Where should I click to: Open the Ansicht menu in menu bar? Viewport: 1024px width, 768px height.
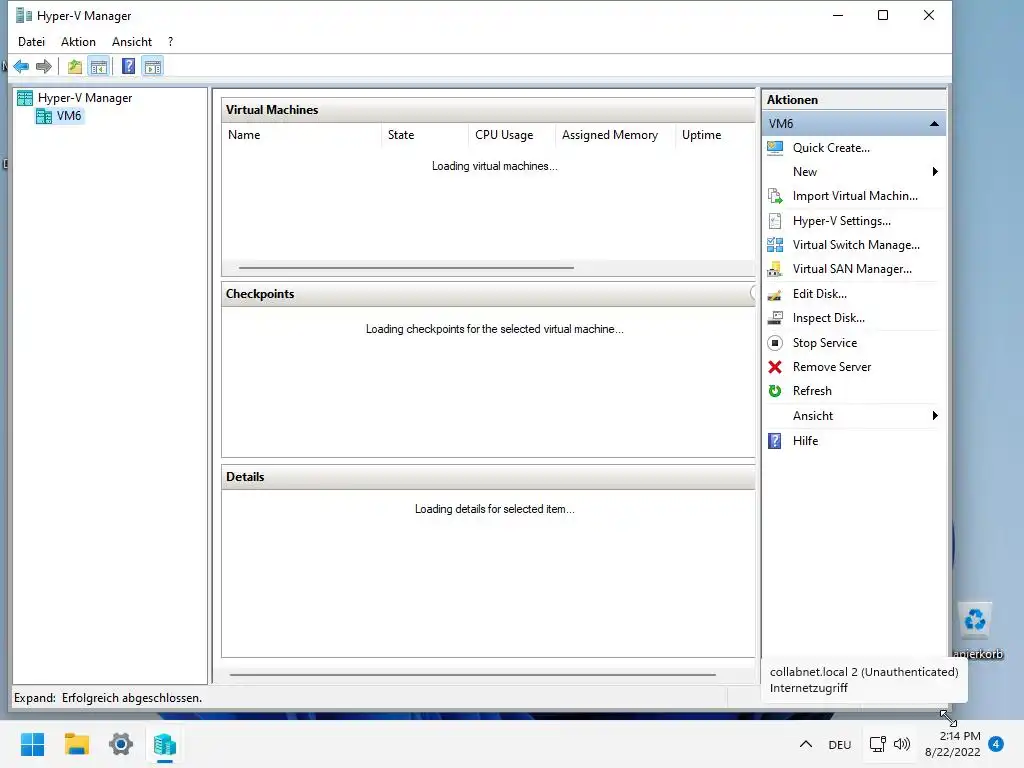(x=131, y=42)
